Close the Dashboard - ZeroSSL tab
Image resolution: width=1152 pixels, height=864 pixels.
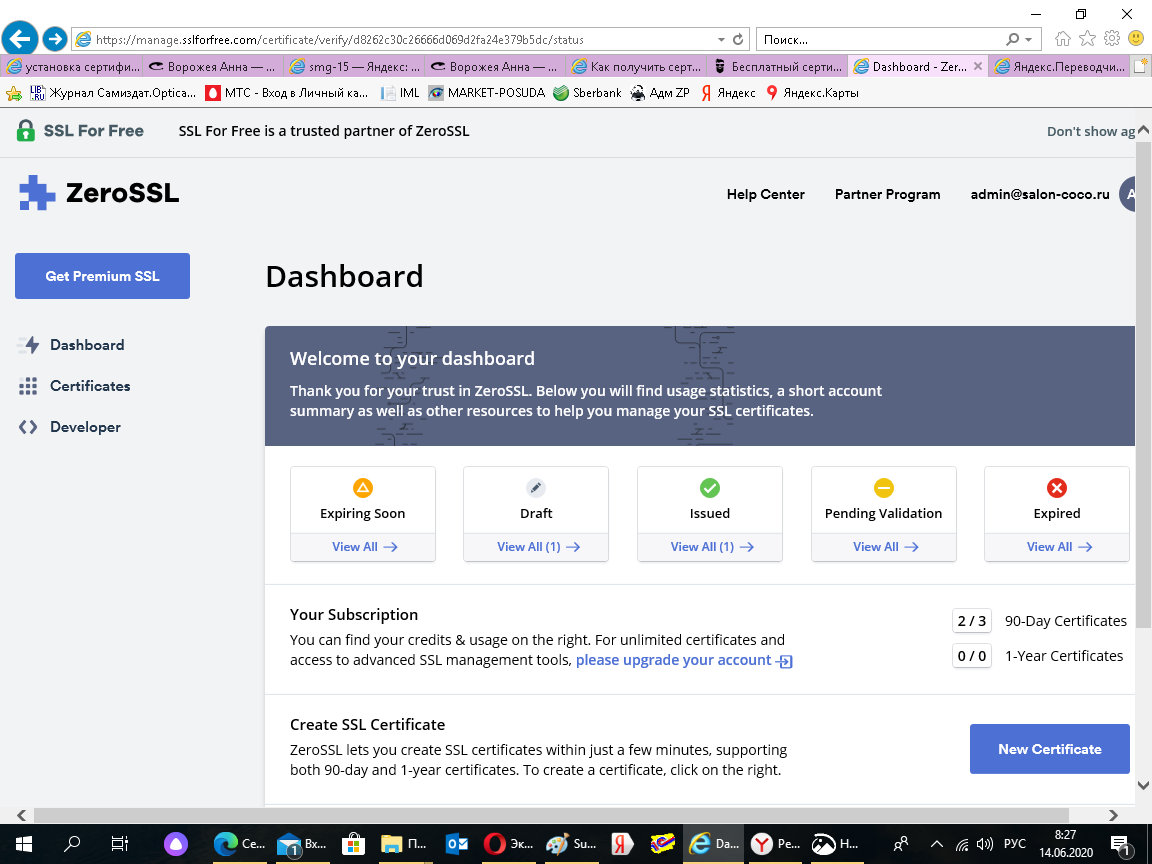(978, 66)
